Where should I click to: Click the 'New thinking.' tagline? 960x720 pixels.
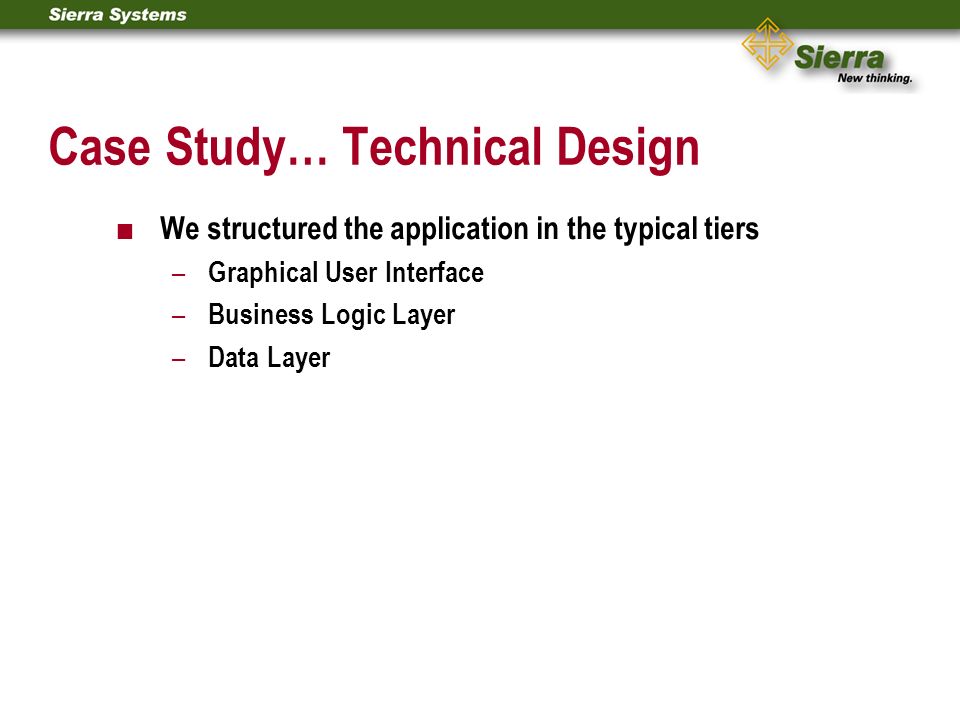[x=875, y=78]
